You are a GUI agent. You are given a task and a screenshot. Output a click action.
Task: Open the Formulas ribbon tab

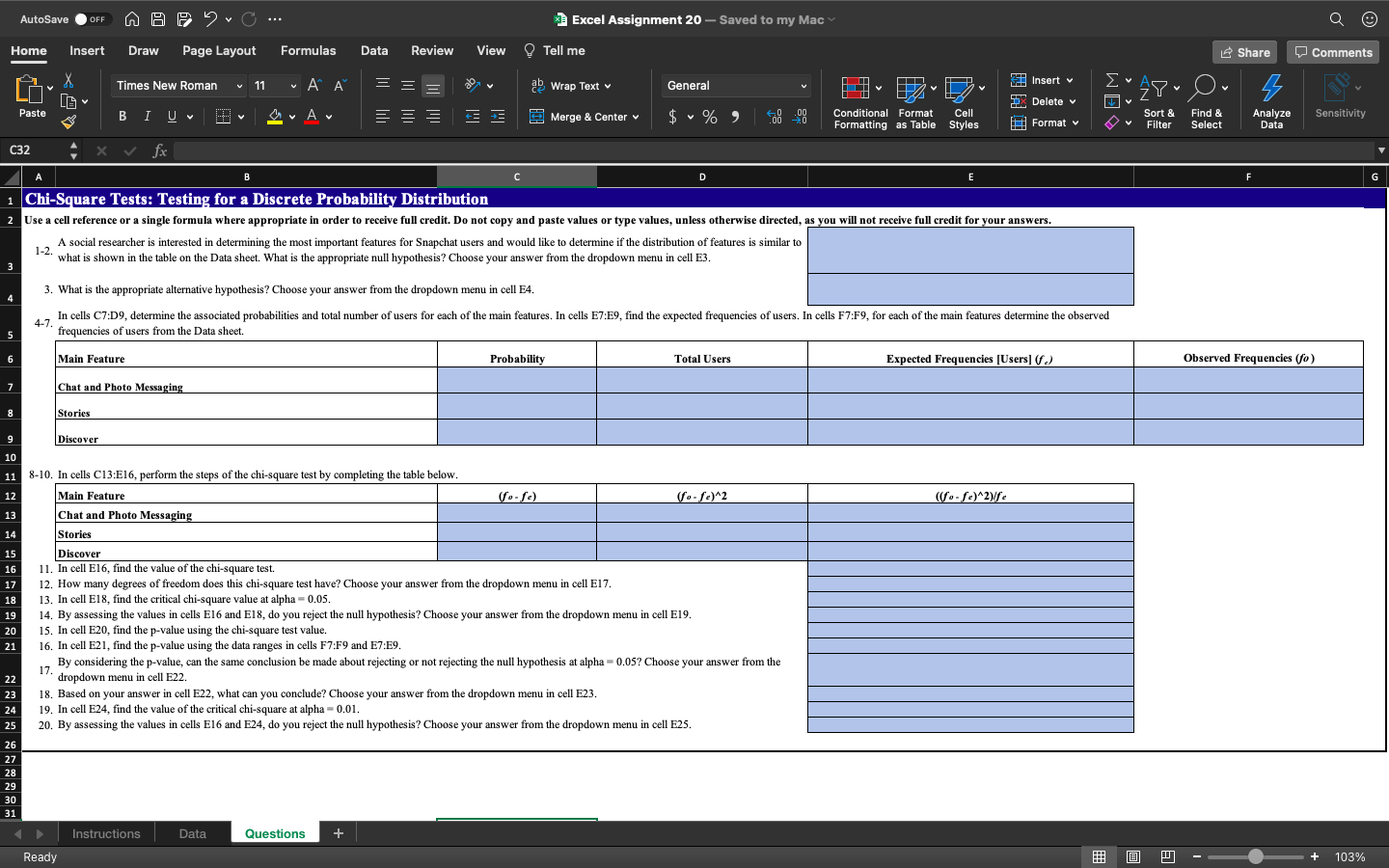309,51
